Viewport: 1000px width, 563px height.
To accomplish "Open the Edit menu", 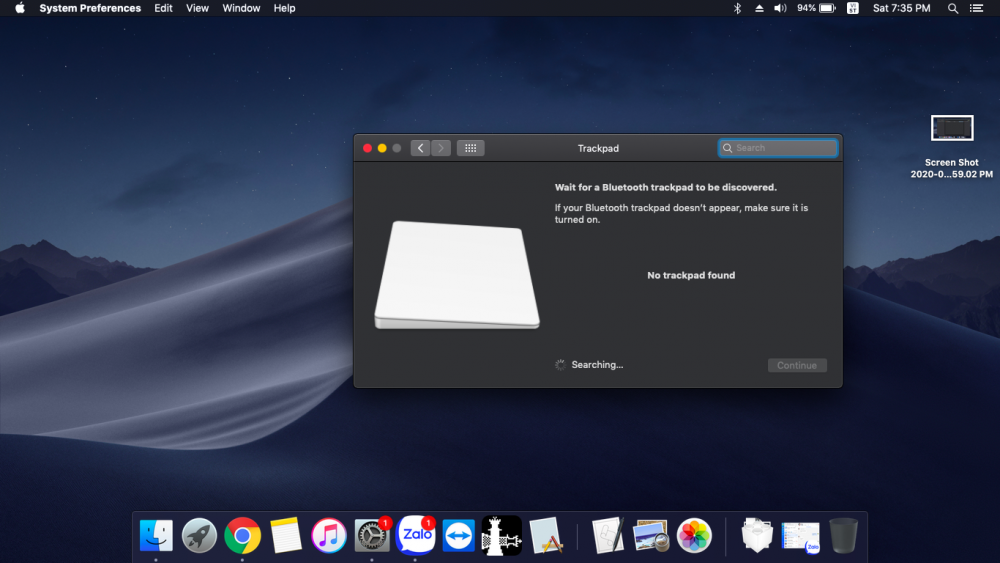I will click(x=163, y=8).
